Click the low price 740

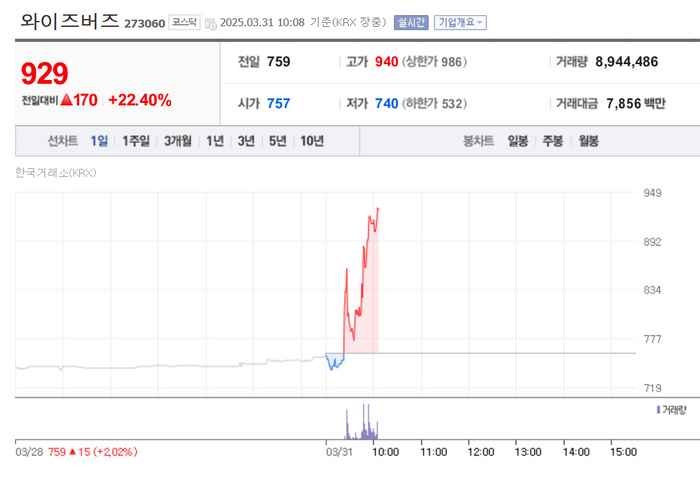pyautogui.click(x=386, y=104)
